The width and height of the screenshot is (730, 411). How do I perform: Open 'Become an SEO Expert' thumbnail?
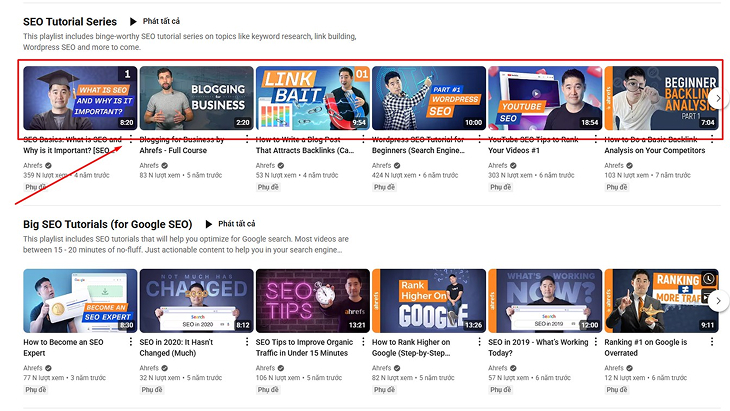click(80, 301)
